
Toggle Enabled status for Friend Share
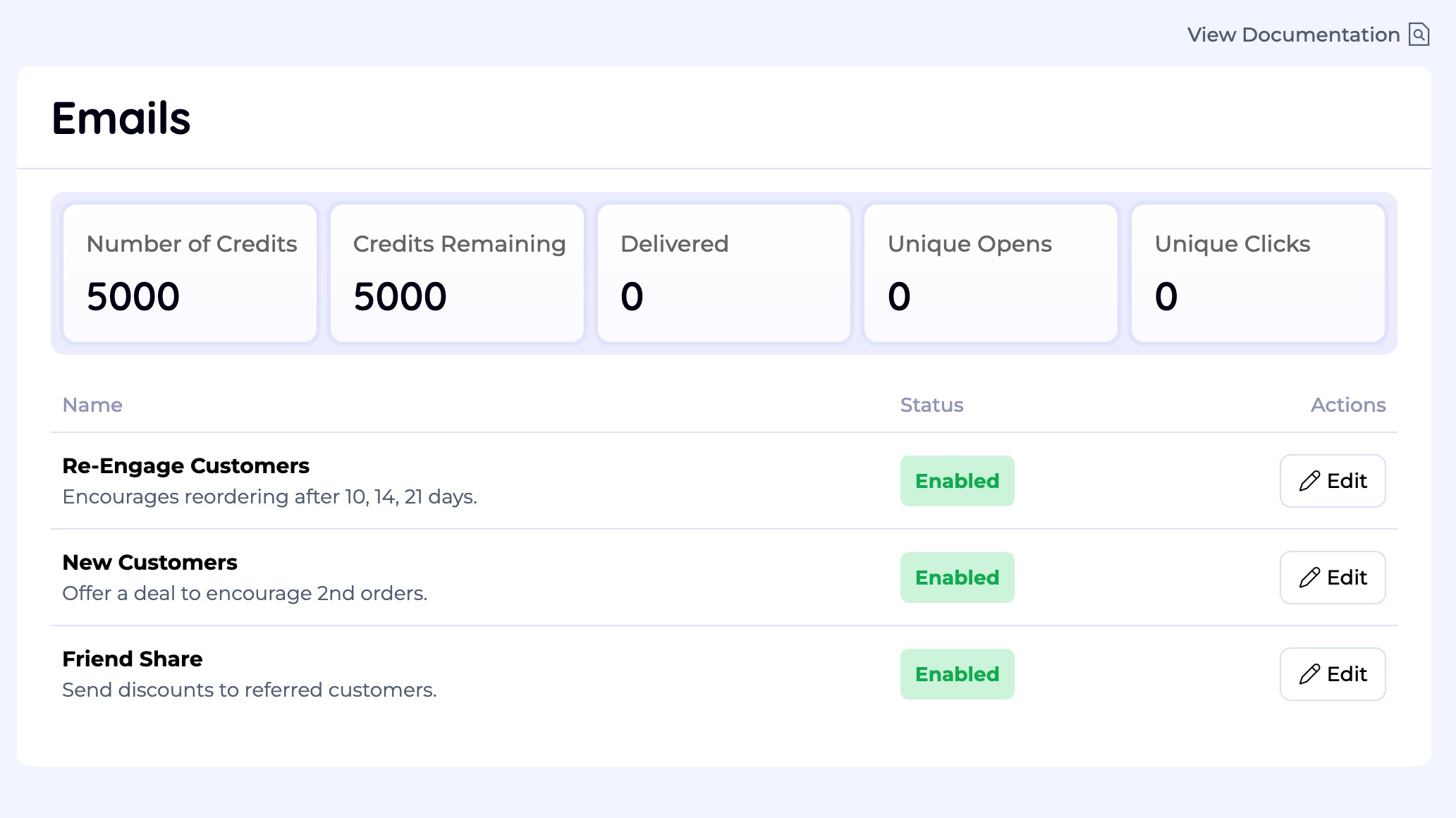(957, 674)
